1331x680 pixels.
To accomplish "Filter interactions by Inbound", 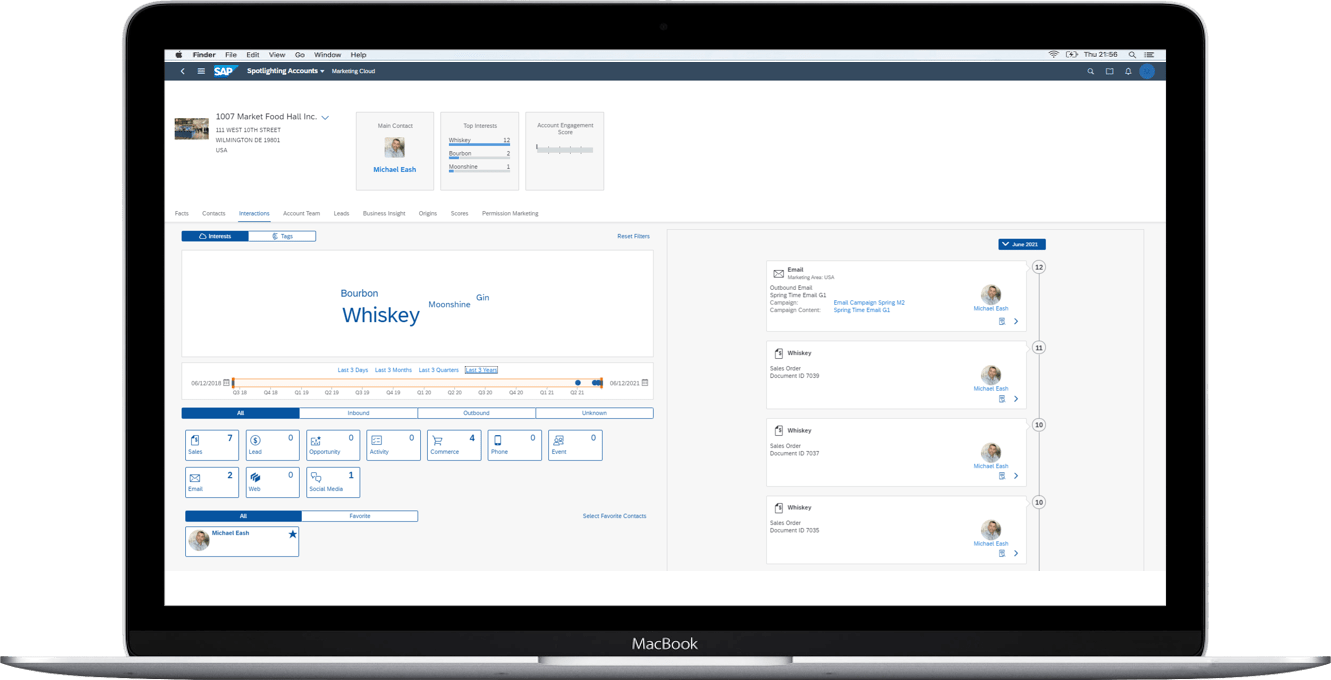I will click(x=358, y=413).
